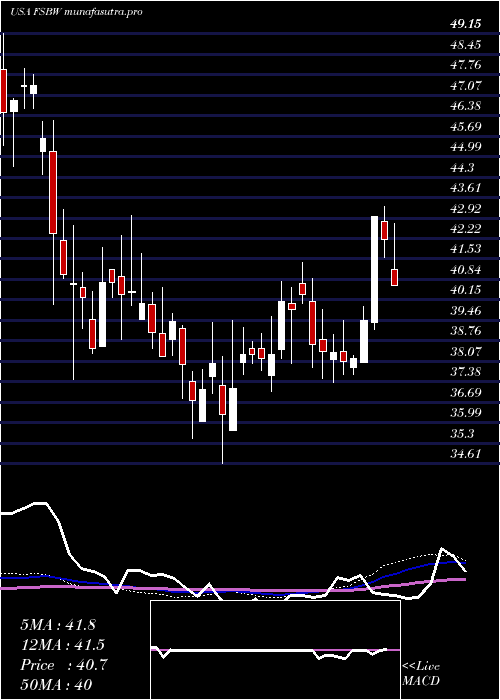Click the 'USA FSBW munafasutra.pro' chart title

pos(76,12)
